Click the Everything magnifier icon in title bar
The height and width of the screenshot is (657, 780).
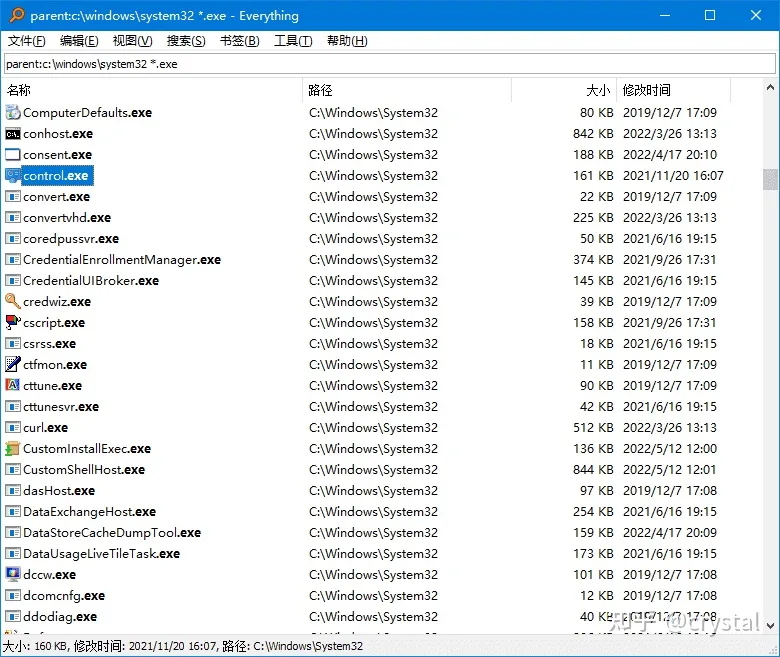pos(16,15)
